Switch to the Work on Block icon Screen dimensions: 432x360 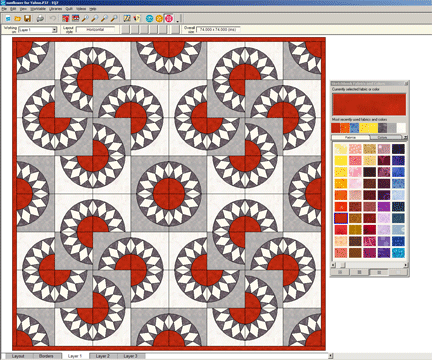click(75, 19)
